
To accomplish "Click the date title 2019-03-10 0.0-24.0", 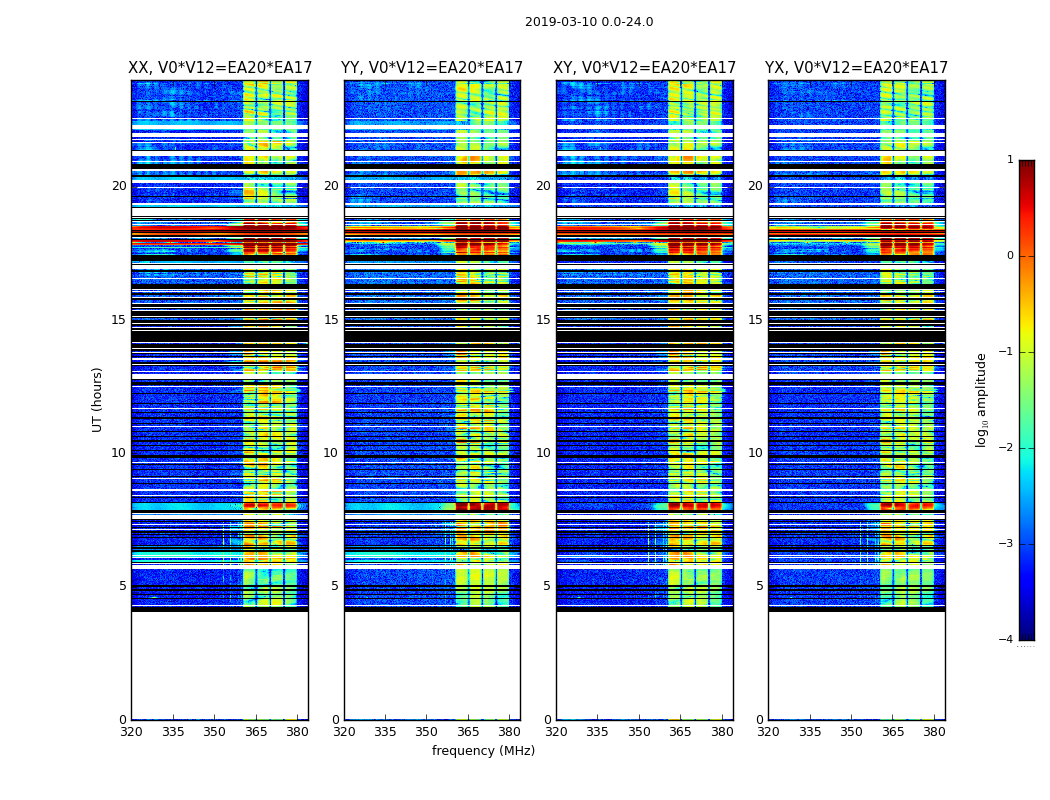I will tap(588, 22).
